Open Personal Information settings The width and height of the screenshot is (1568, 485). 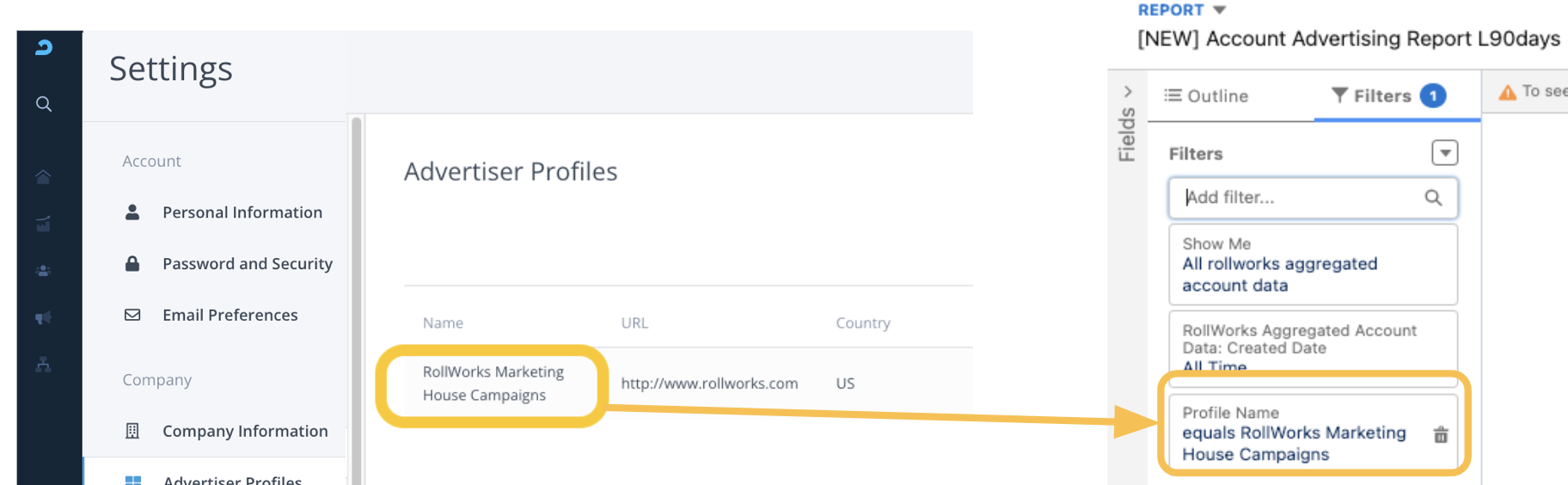[242, 212]
